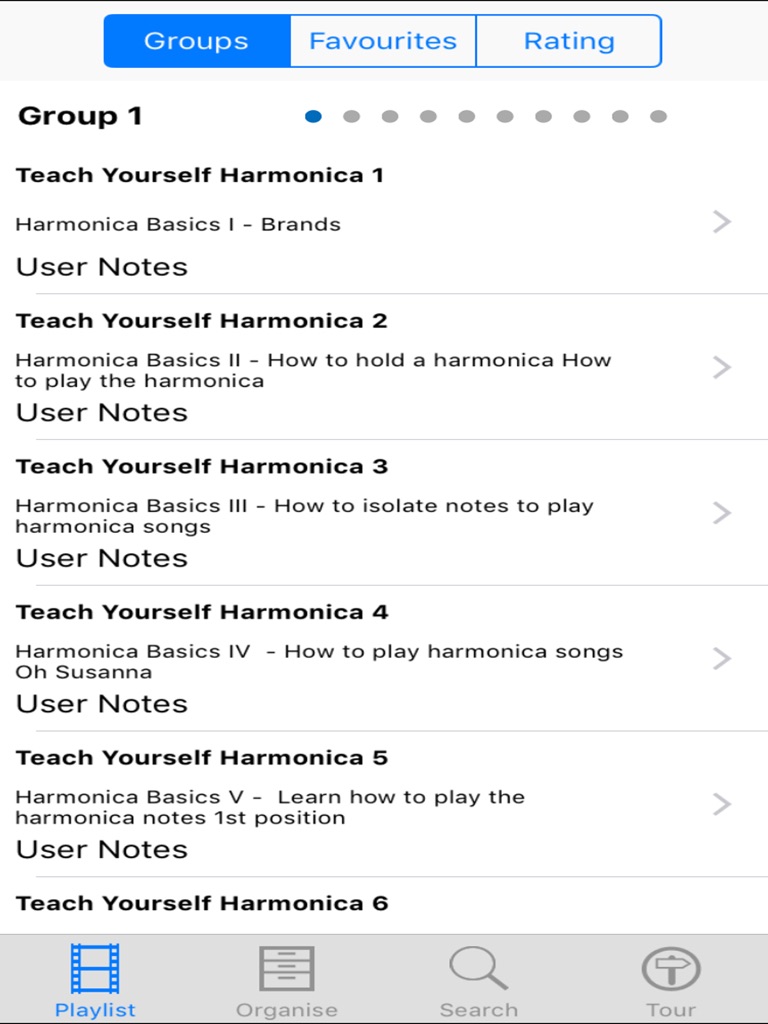The image size is (768, 1024).
Task: Edit User Notes under Harmonica 2
Action: (x=102, y=412)
